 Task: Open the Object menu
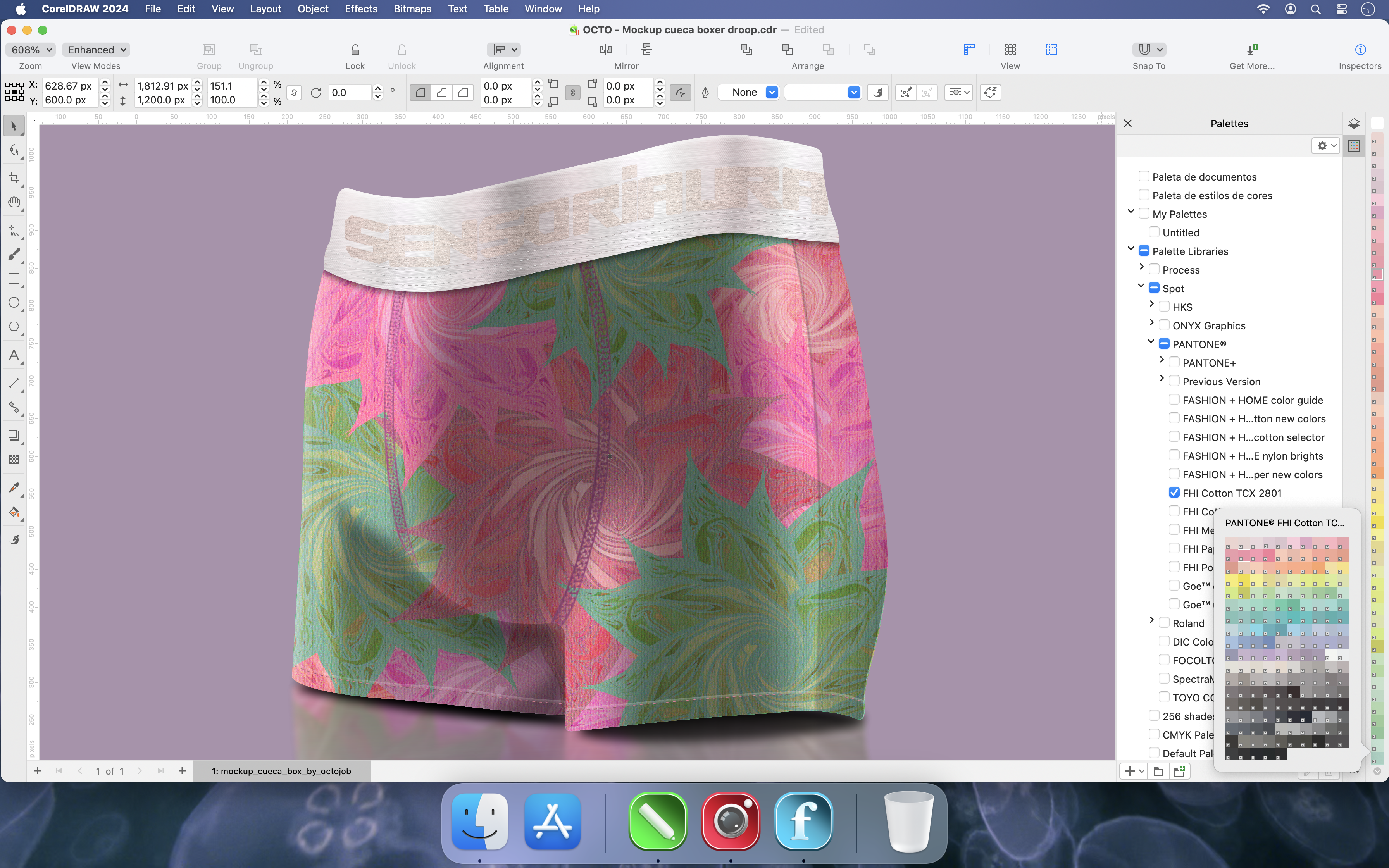pyautogui.click(x=313, y=9)
